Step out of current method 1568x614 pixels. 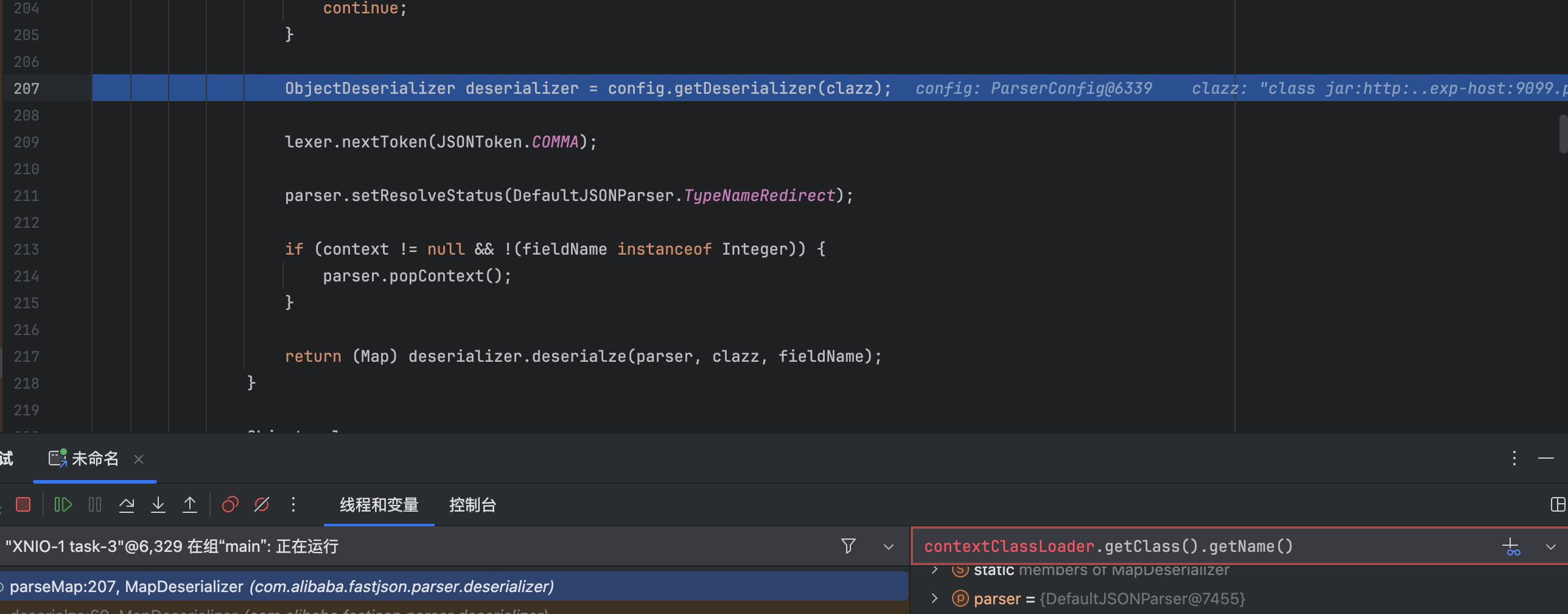click(190, 504)
